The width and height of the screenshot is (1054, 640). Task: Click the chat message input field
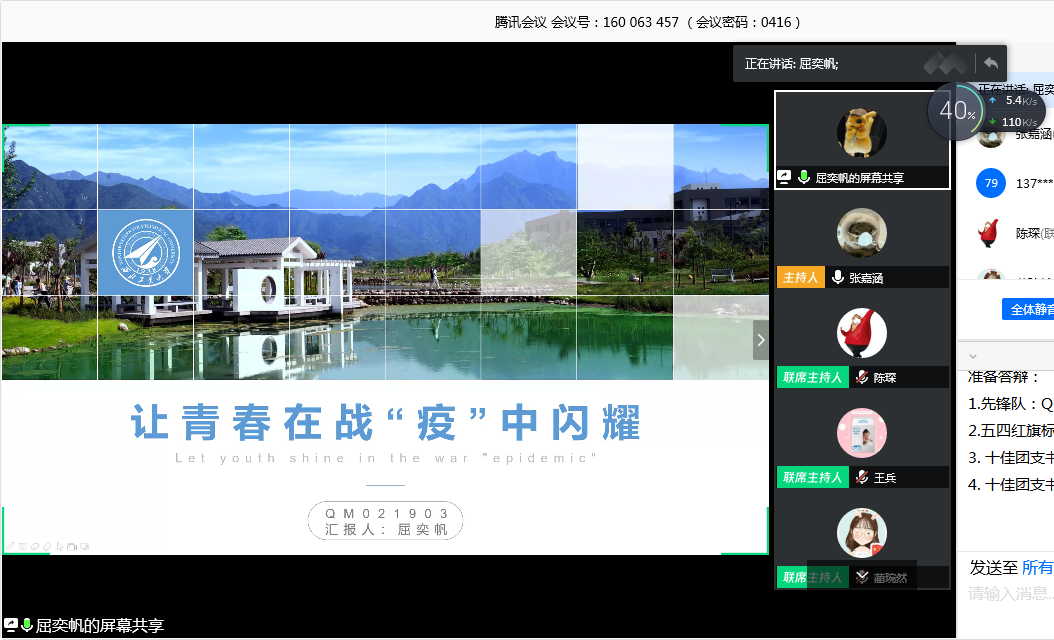[x=1010, y=594]
